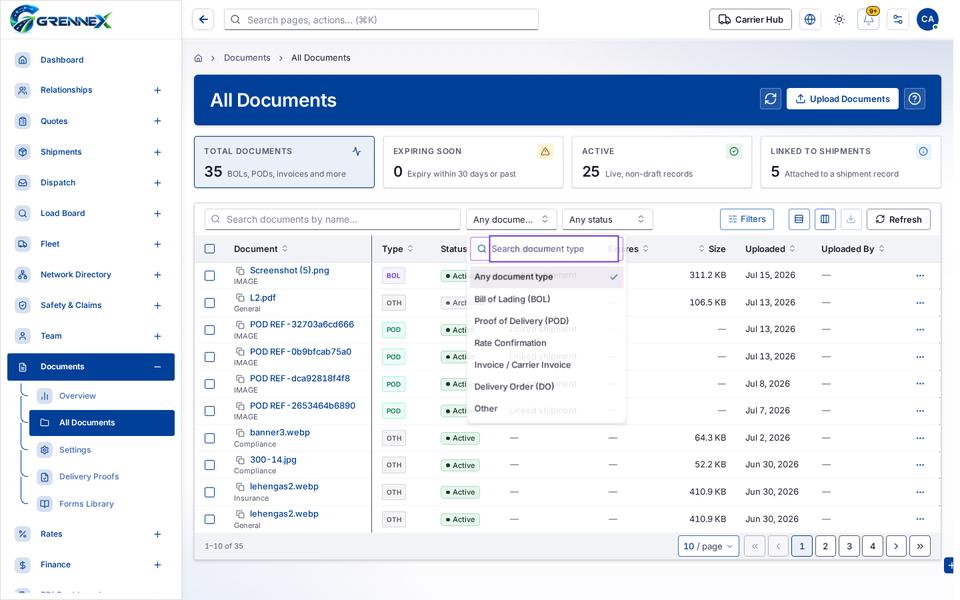The image size is (960, 600).
Task: Select Invoice / Carrier Invoice option
Action: (546, 365)
